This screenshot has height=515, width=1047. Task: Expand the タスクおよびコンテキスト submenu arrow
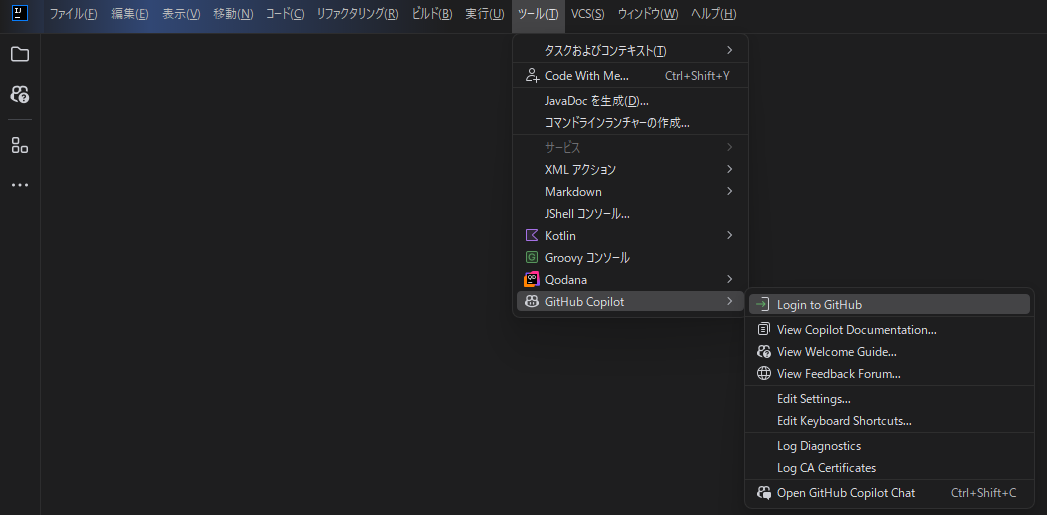[730, 50]
